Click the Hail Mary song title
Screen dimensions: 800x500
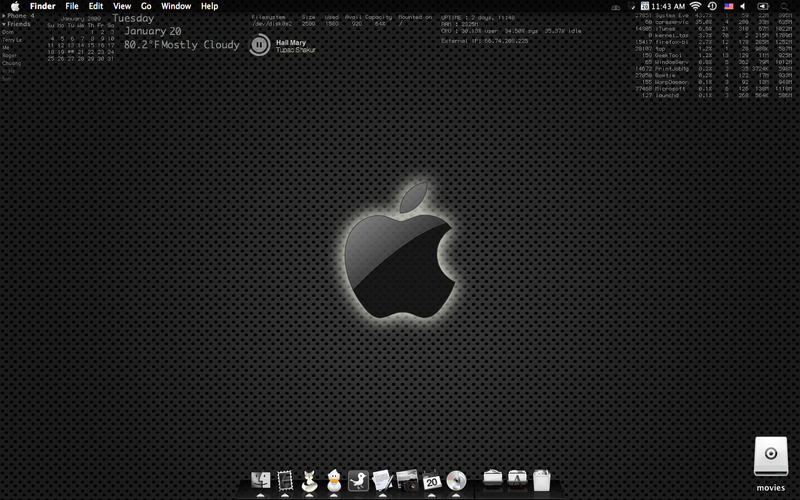[x=291, y=42]
